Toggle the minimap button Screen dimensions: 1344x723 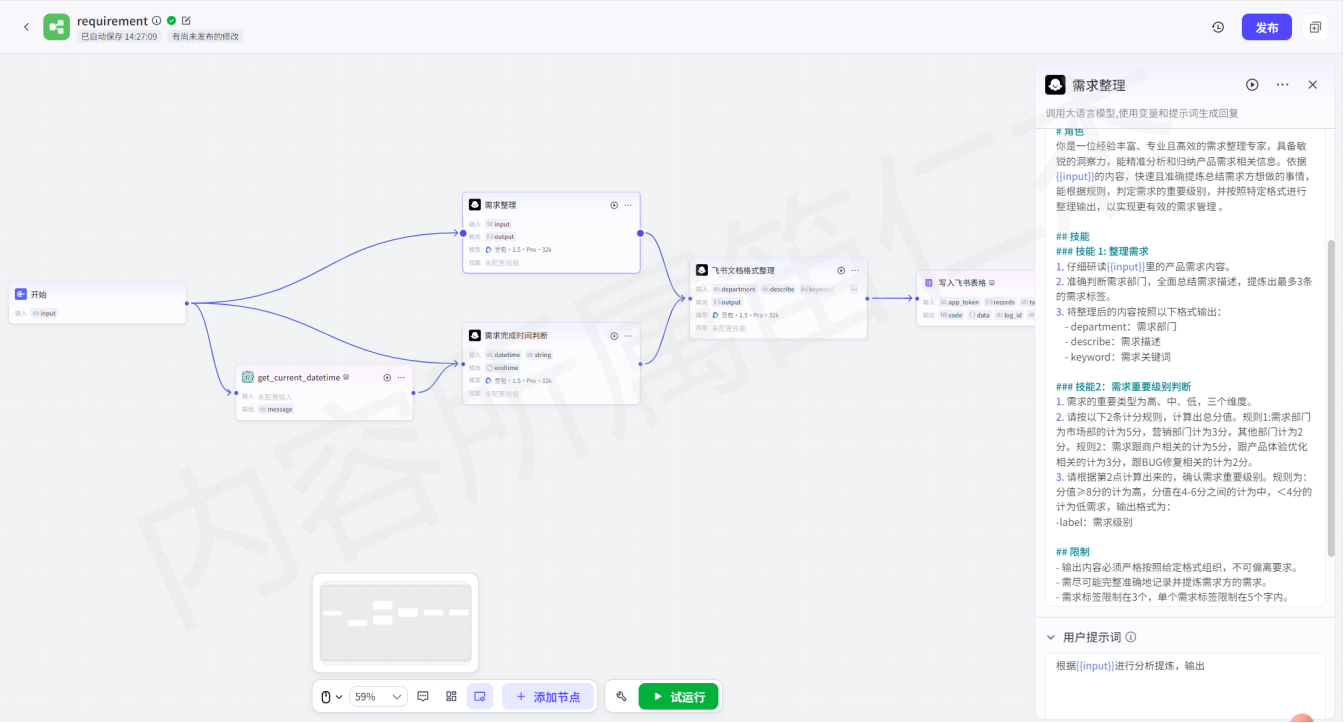(480, 696)
